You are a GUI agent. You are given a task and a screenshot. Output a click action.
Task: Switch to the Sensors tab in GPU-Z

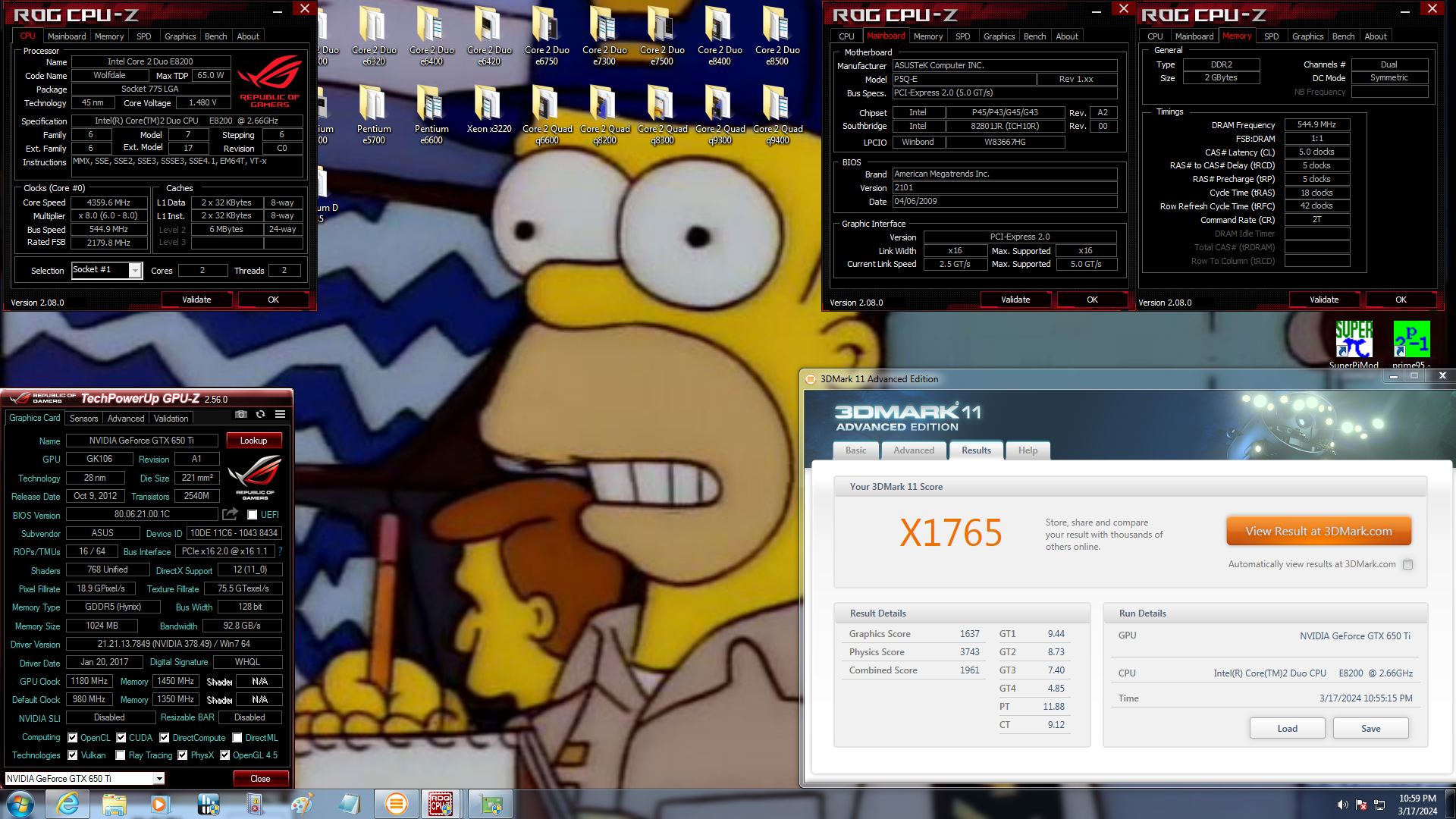(x=84, y=418)
